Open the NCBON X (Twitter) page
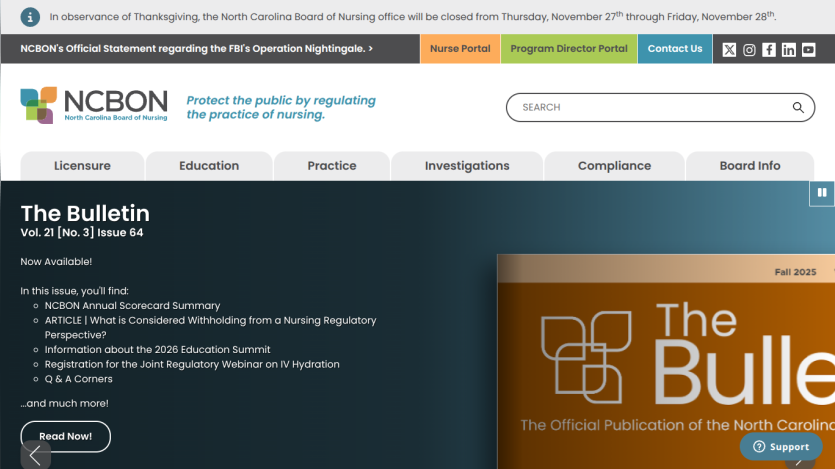Image resolution: width=835 pixels, height=469 pixels. (x=729, y=50)
